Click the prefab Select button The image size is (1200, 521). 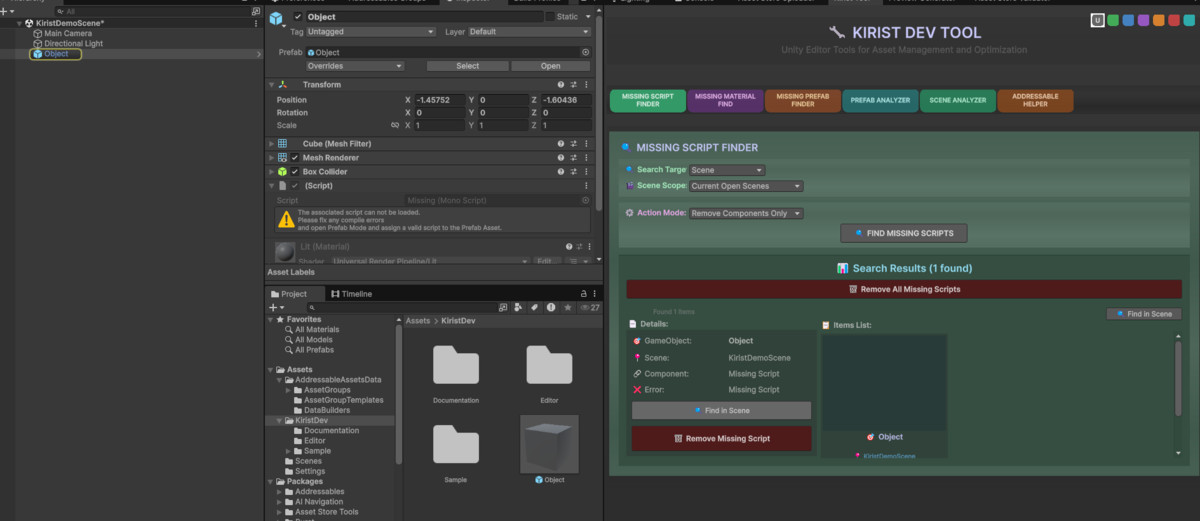(467, 66)
